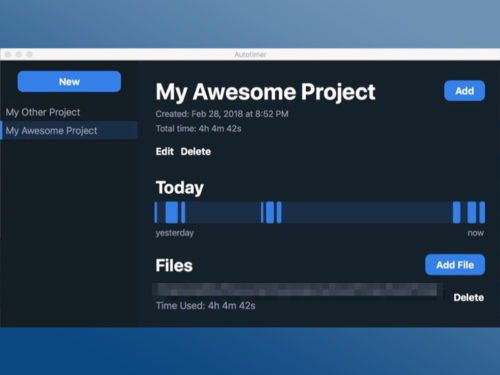Click the widest time block near yesterday

point(172,212)
